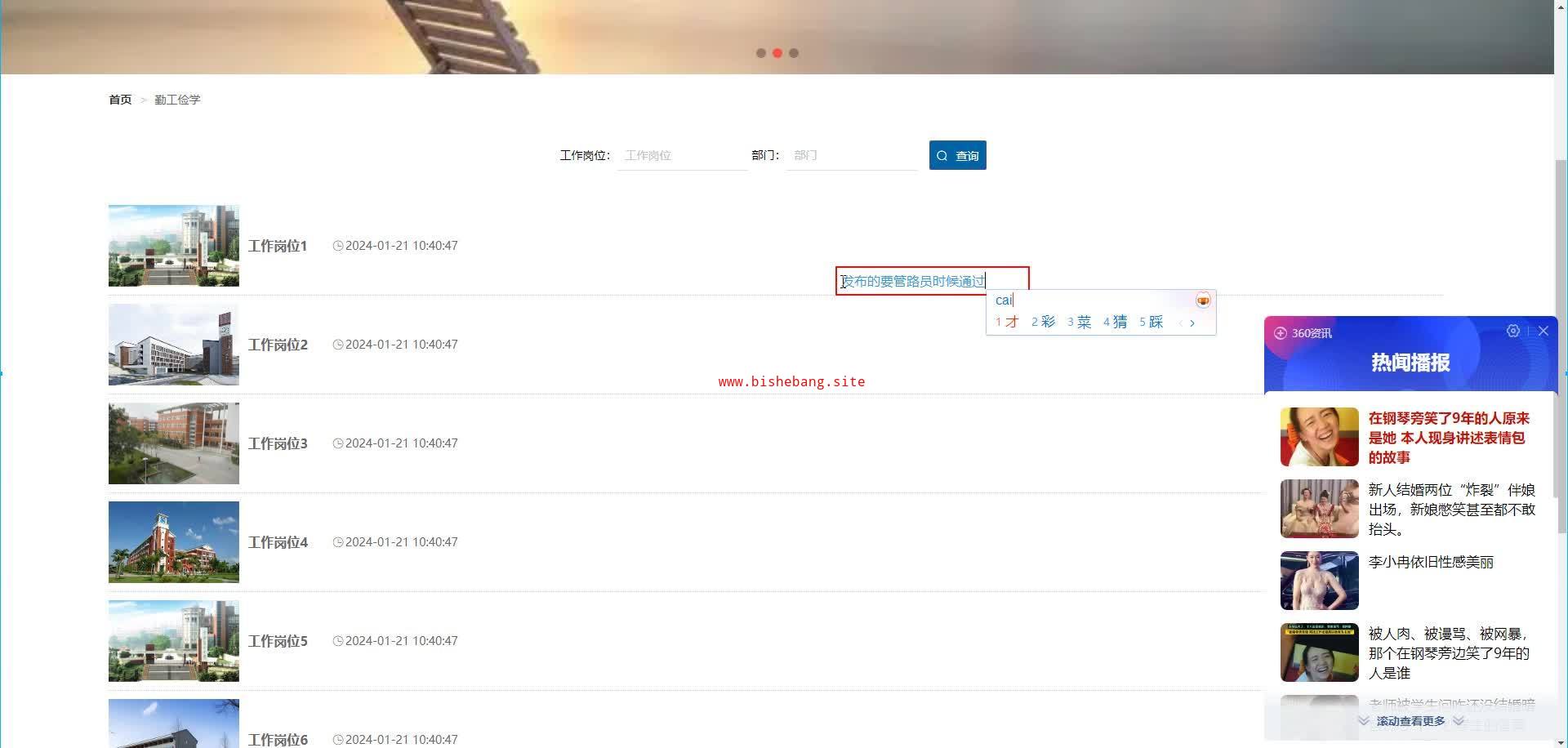Viewport: 1568px width, 748px height.
Task: Click the clock icon on 工作岗位3 row
Action: pos(338,443)
